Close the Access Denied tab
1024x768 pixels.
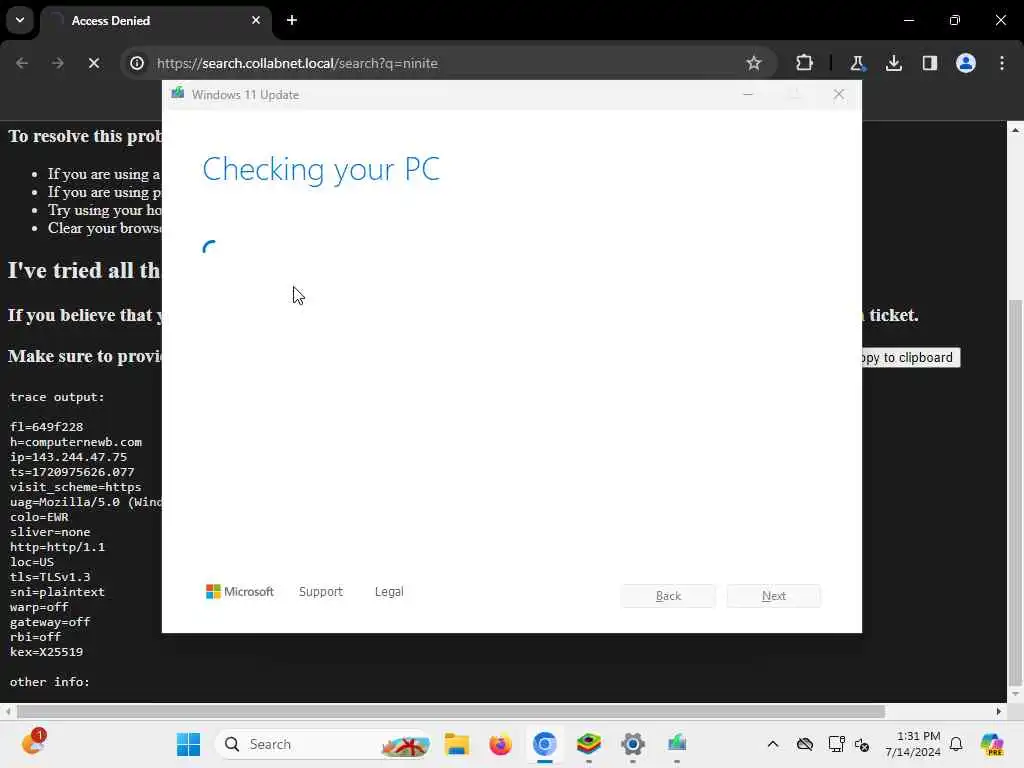(x=256, y=20)
